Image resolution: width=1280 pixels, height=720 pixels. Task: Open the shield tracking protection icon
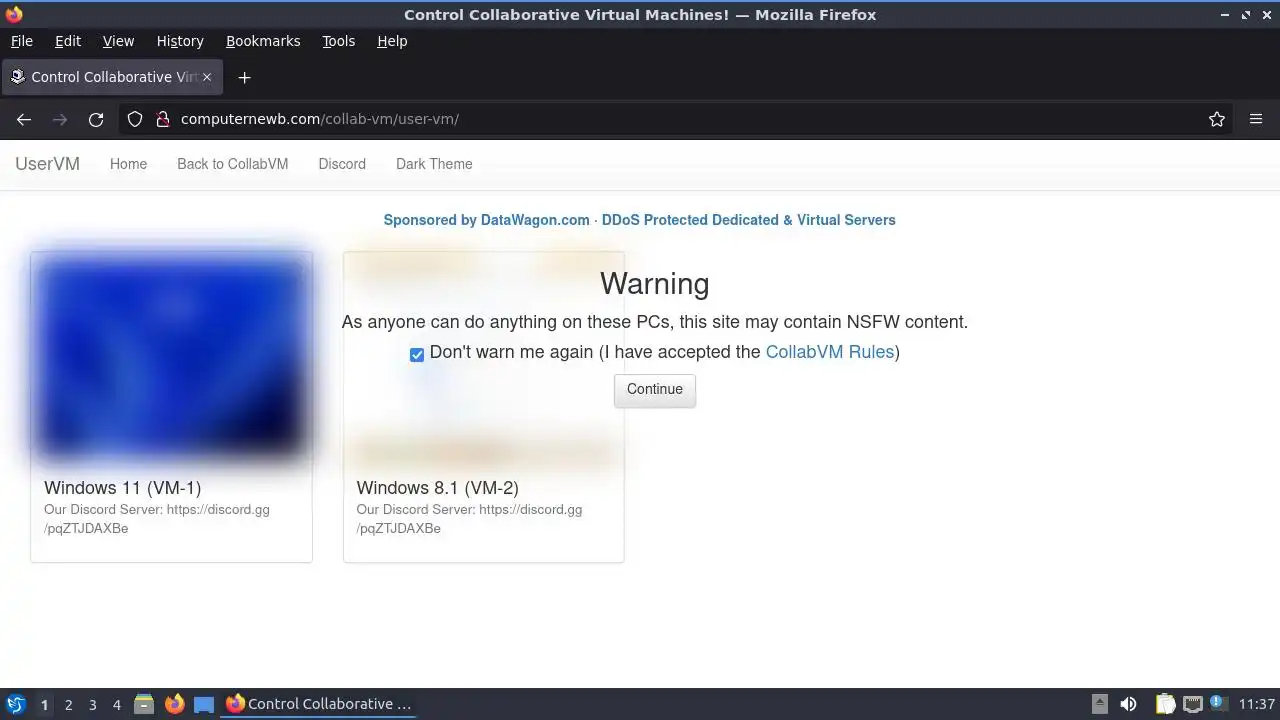(x=135, y=119)
